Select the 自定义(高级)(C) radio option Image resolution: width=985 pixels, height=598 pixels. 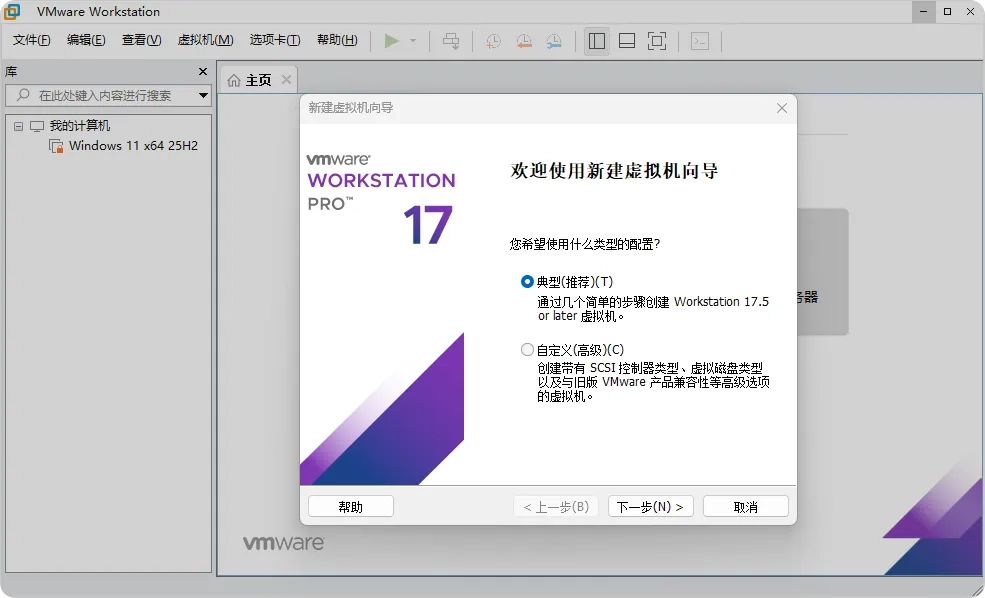tap(527, 349)
